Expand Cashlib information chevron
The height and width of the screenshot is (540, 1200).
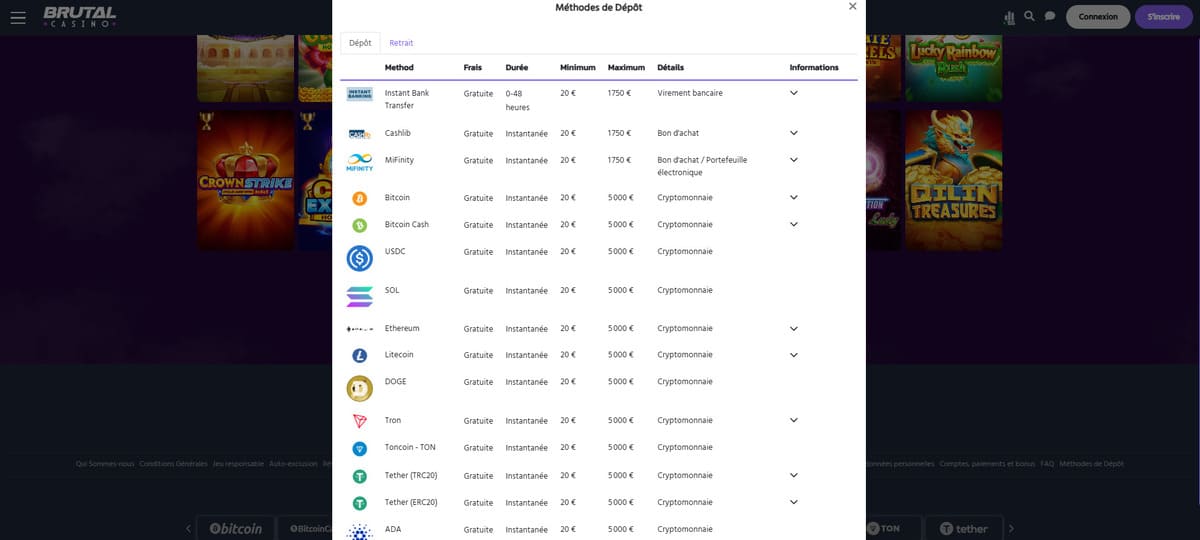coord(794,133)
